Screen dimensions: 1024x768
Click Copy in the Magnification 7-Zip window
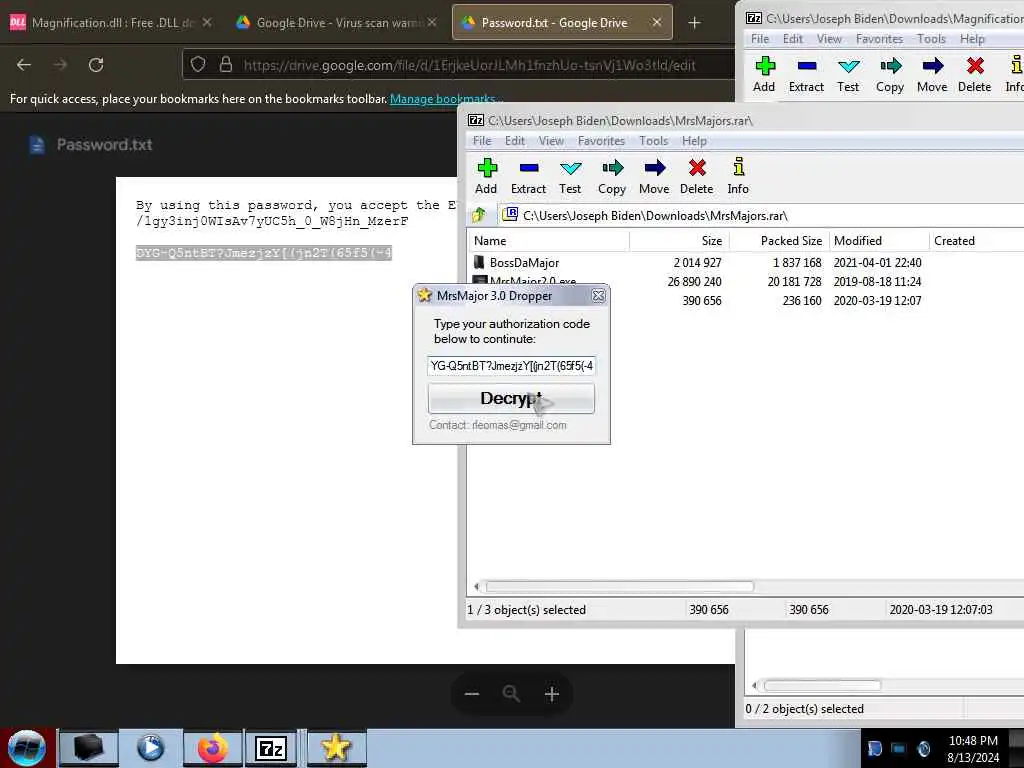pyautogui.click(x=889, y=74)
